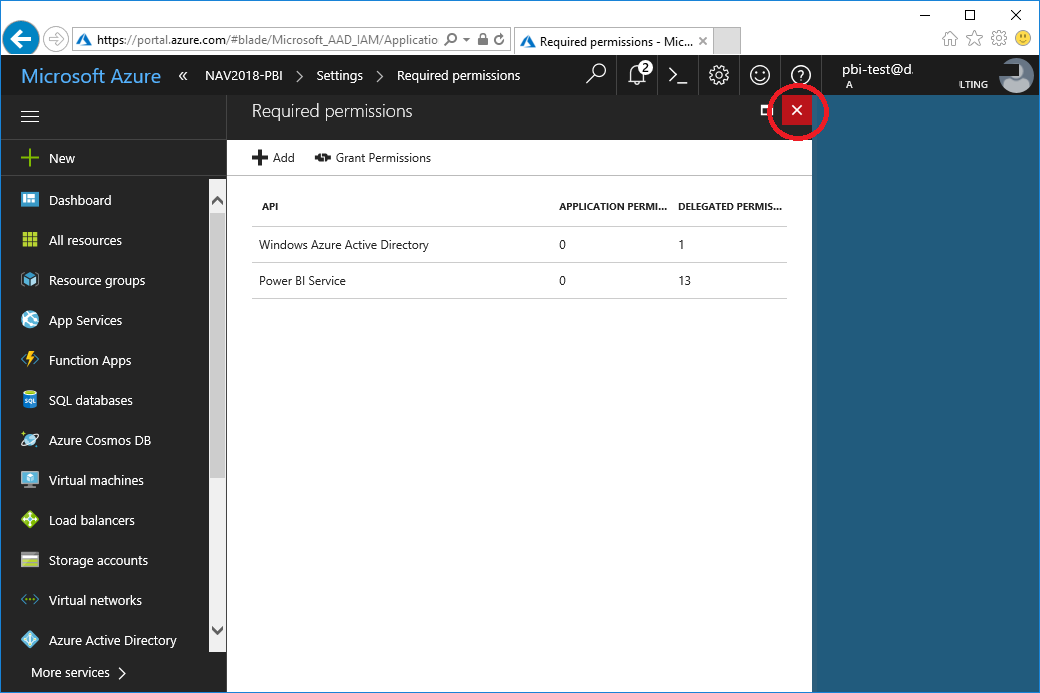
Task: Click the Application Permissions column header
Action: tap(613, 206)
